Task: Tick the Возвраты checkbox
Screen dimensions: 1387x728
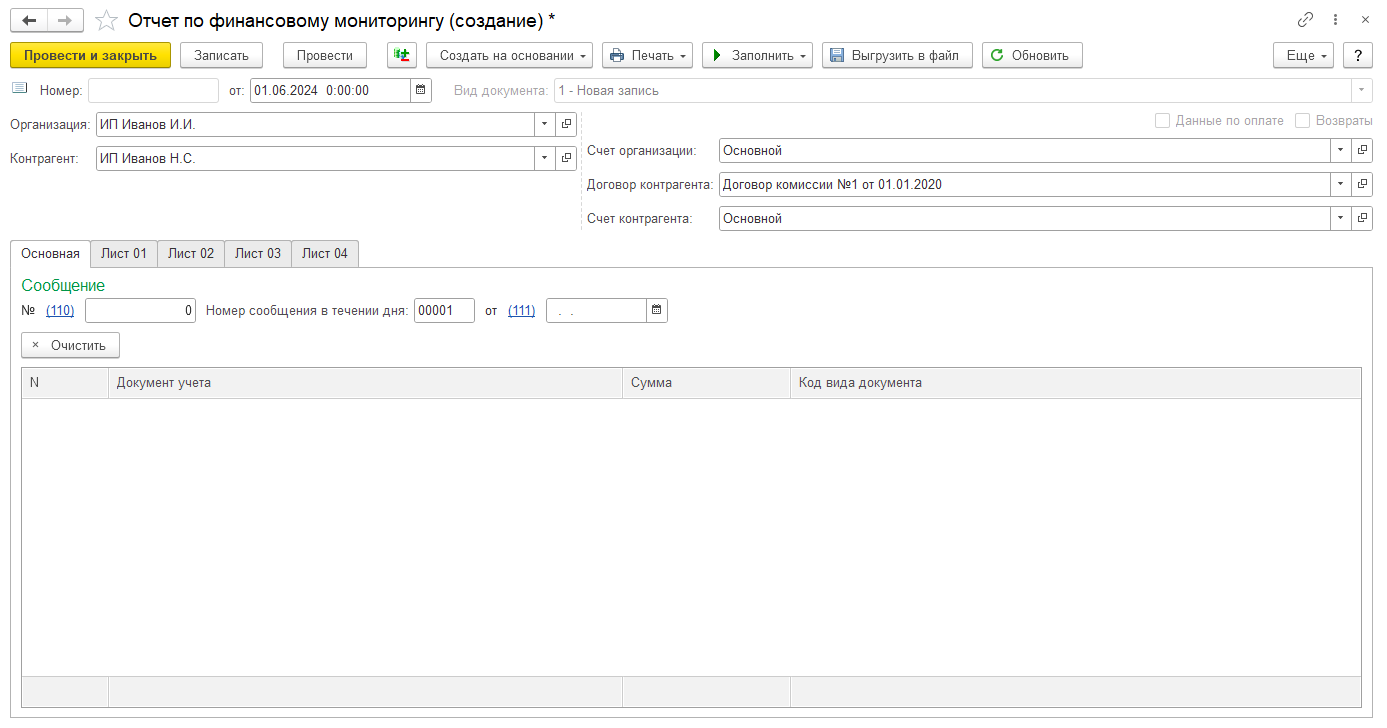Action: tap(1302, 120)
